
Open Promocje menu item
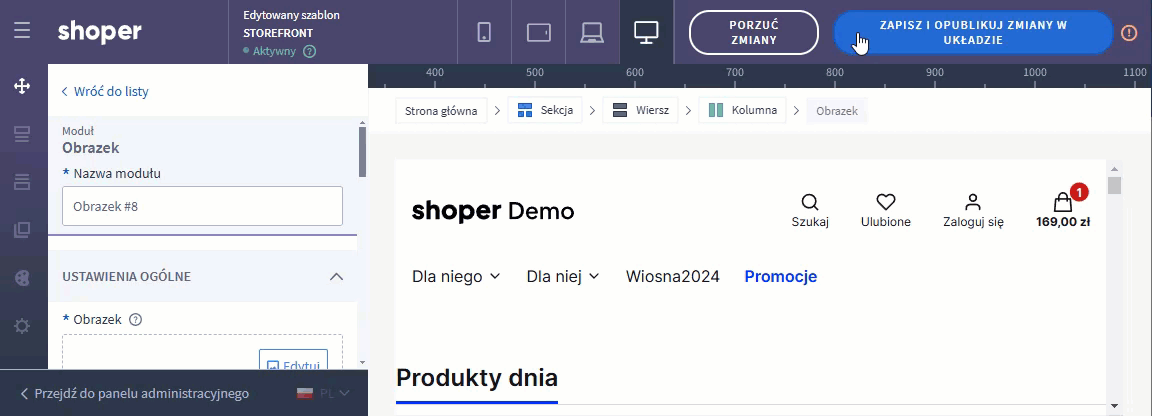(781, 276)
